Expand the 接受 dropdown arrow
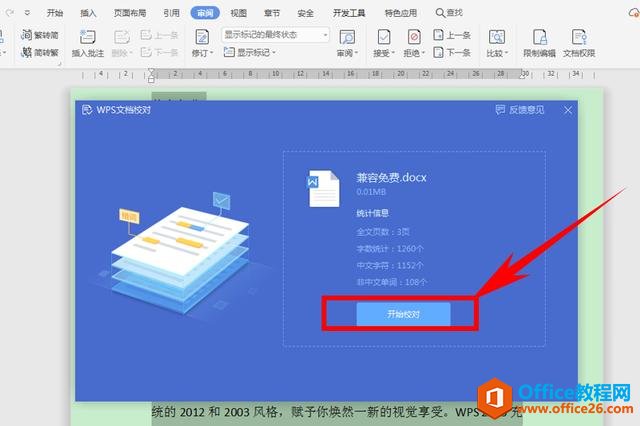The image size is (640, 426). (x=393, y=53)
